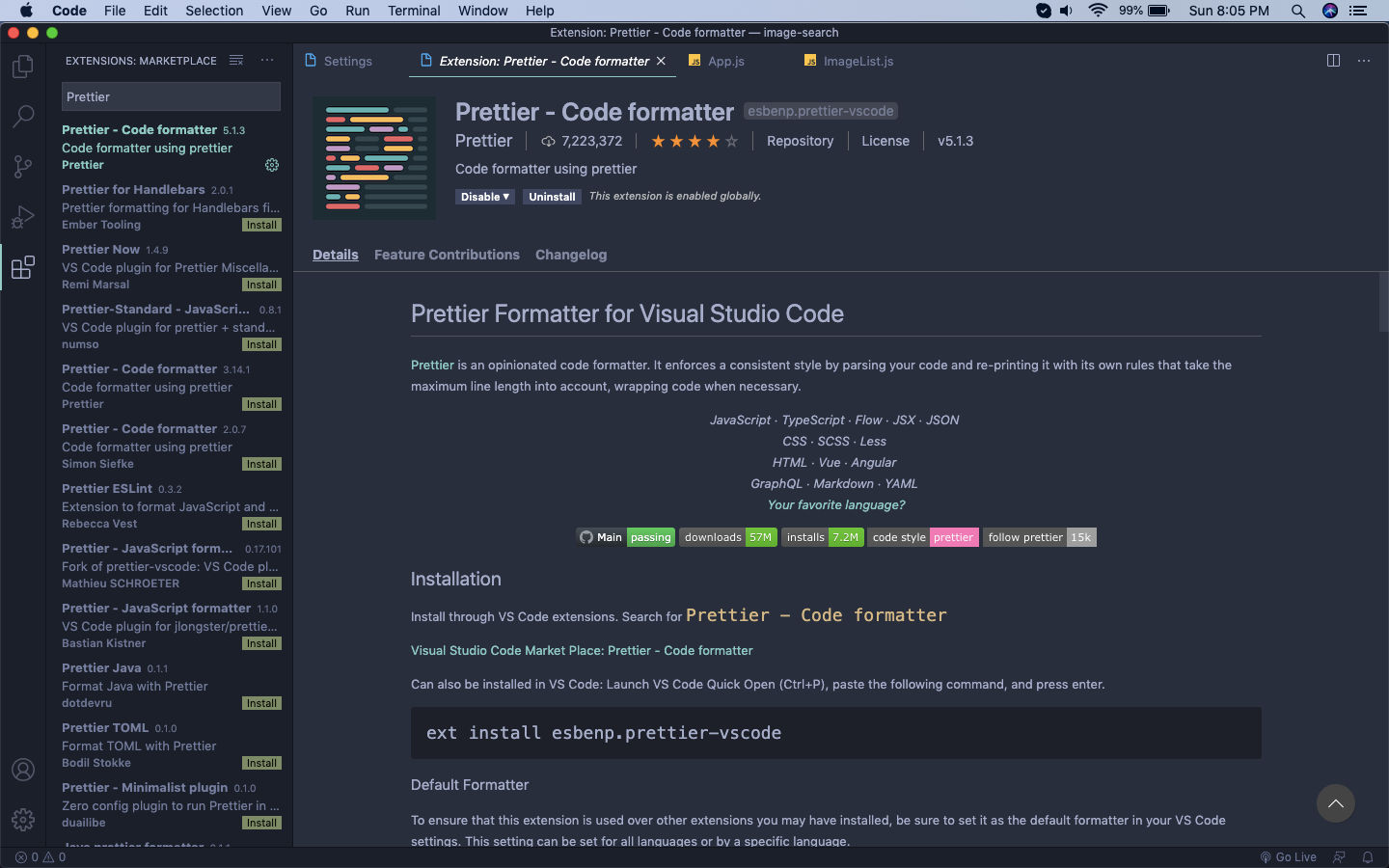
Task: Open Extensions panel more actions ellipsis
Action: click(x=267, y=60)
